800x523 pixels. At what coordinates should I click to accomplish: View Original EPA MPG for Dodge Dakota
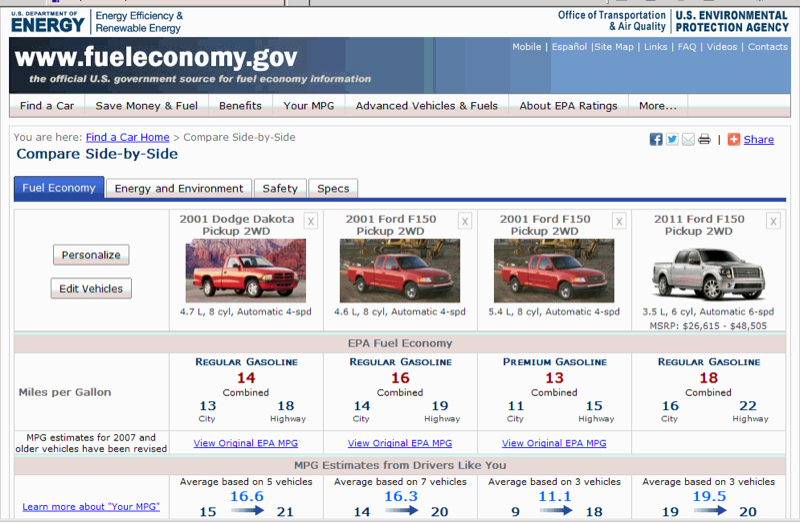246,443
